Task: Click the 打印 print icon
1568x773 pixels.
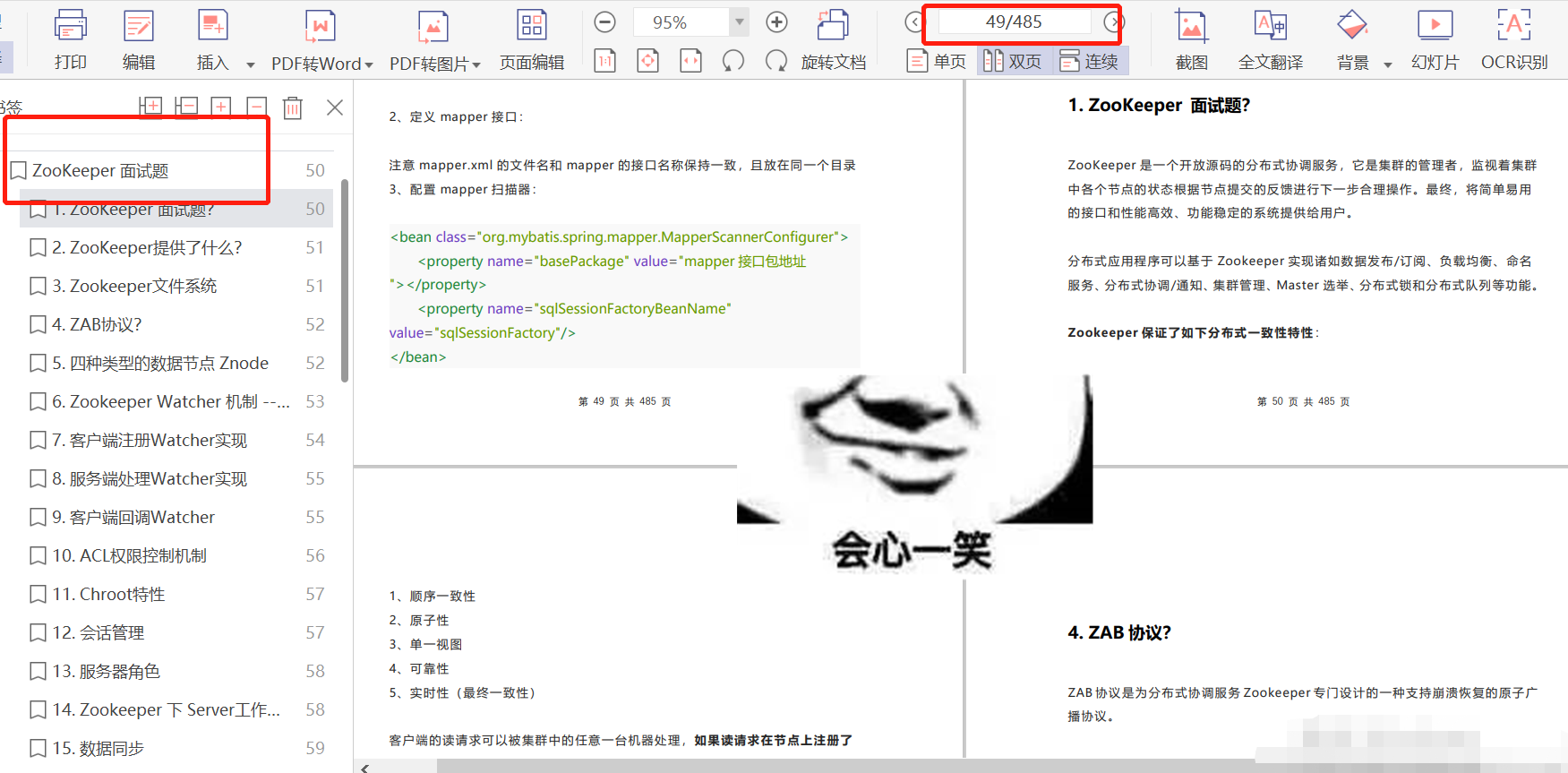Action: pos(71,26)
